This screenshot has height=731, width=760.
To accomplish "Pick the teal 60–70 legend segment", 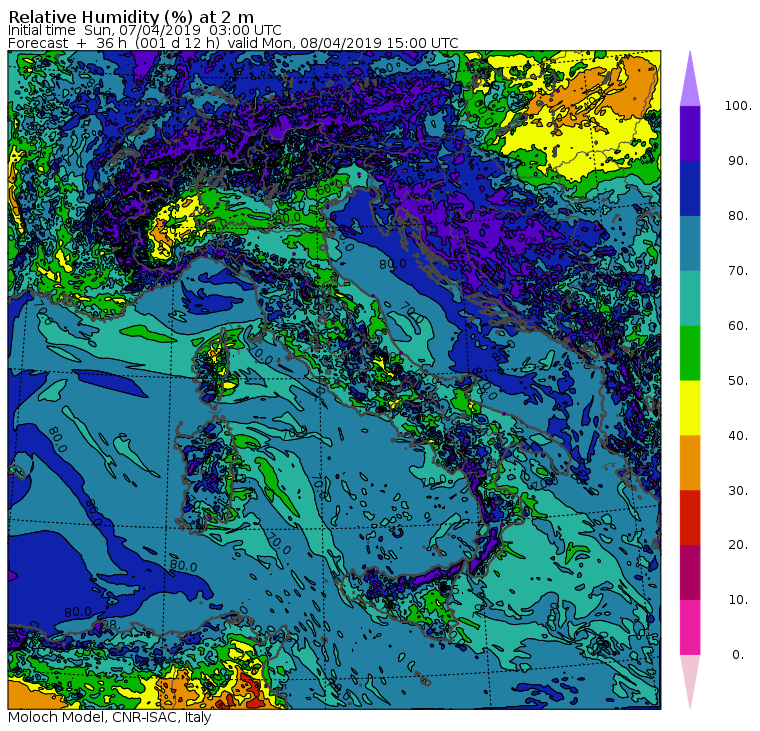I will pos(690,298).
